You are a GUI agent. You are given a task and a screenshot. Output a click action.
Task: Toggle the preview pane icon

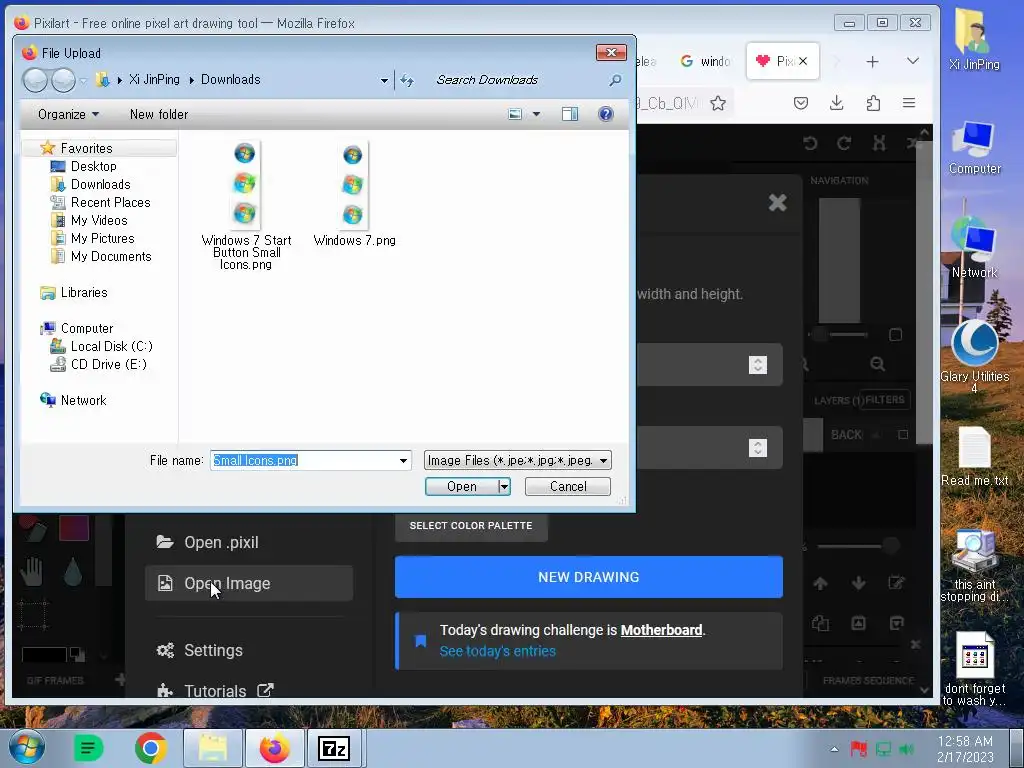569,114
